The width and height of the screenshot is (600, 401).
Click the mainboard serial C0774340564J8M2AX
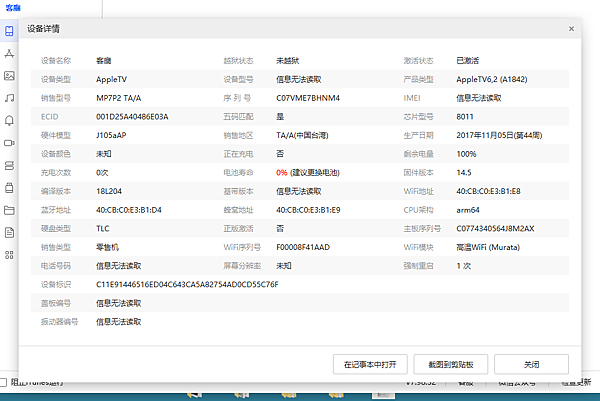tap(495, 229)
